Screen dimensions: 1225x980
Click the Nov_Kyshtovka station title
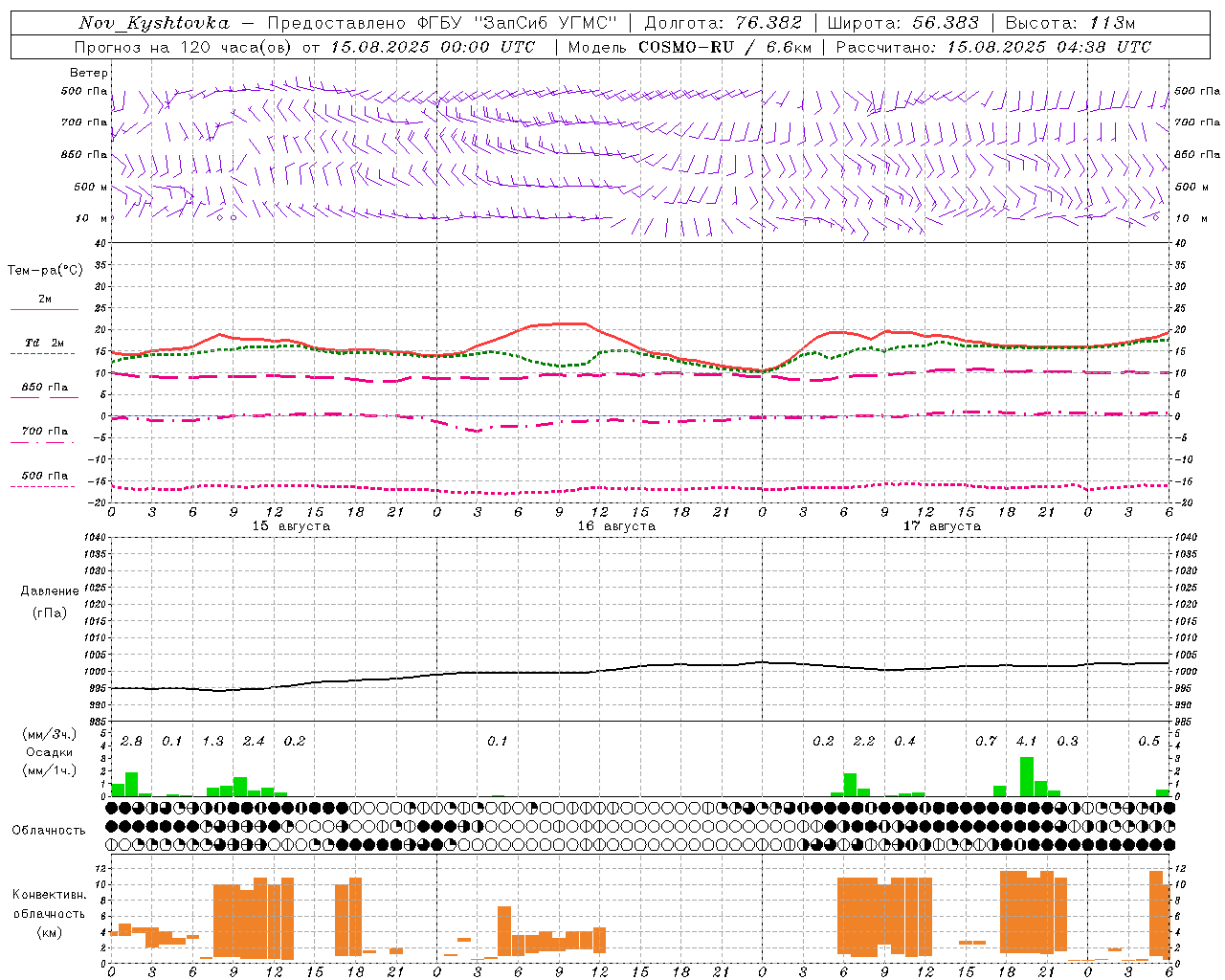[154, 23]
